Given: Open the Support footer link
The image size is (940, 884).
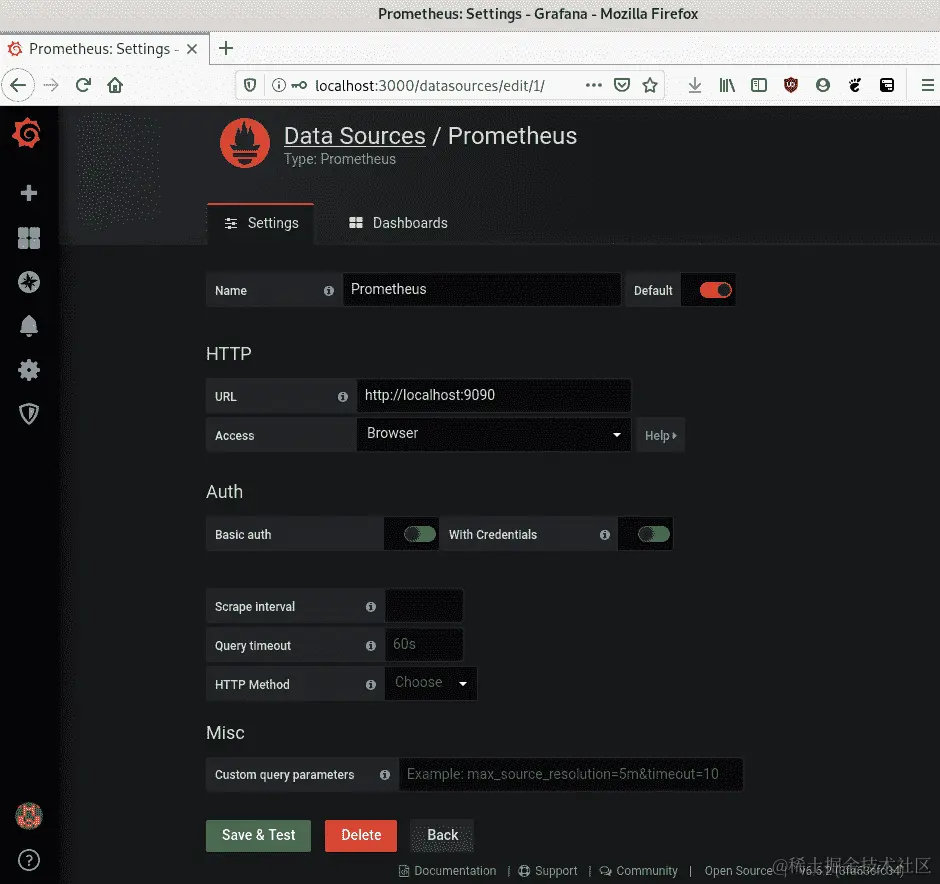Looking at the screenshot, I should (x=549, y=871).
